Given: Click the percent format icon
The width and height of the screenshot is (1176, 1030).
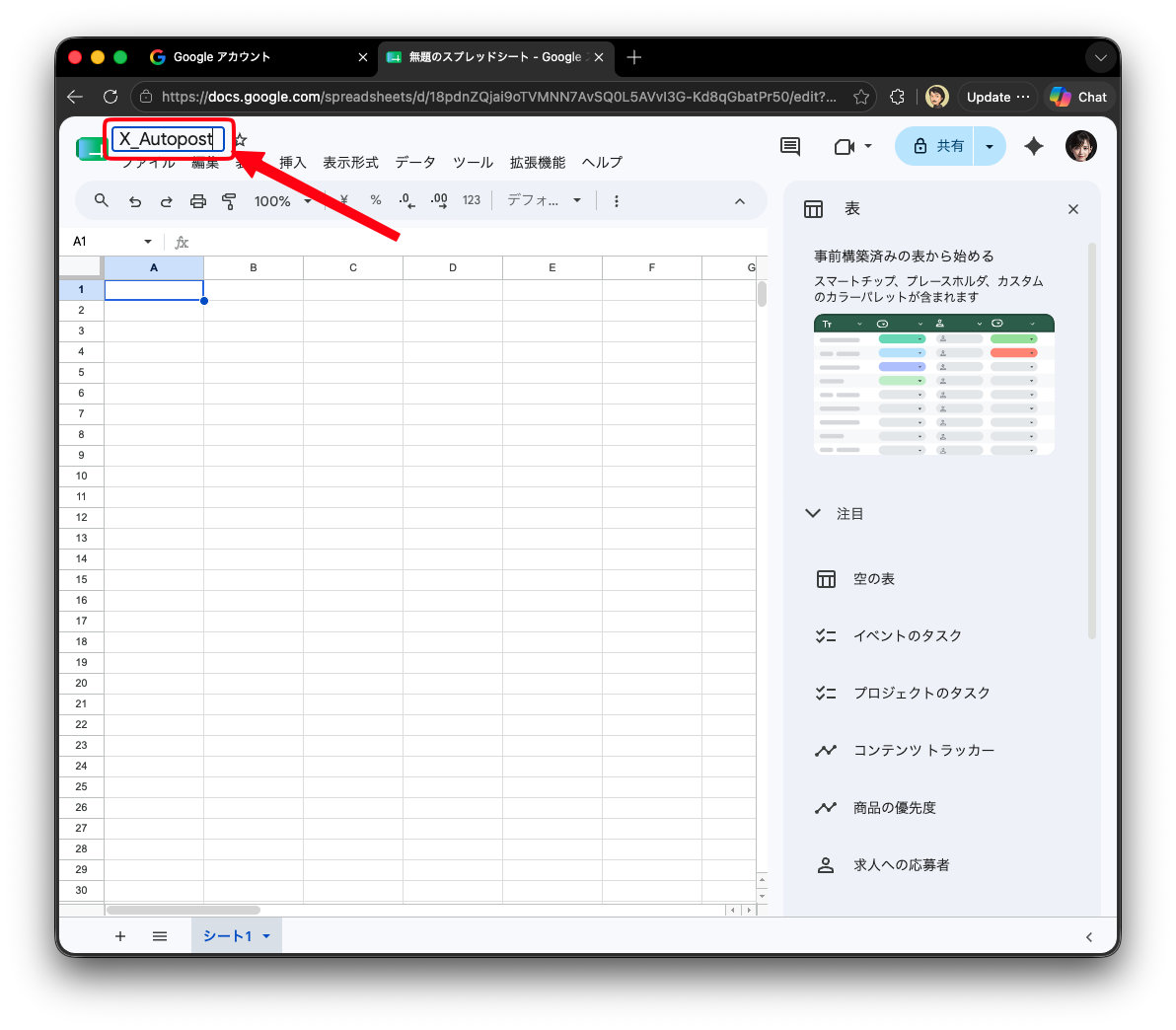Looking at the screenshot, I should 376,200.
